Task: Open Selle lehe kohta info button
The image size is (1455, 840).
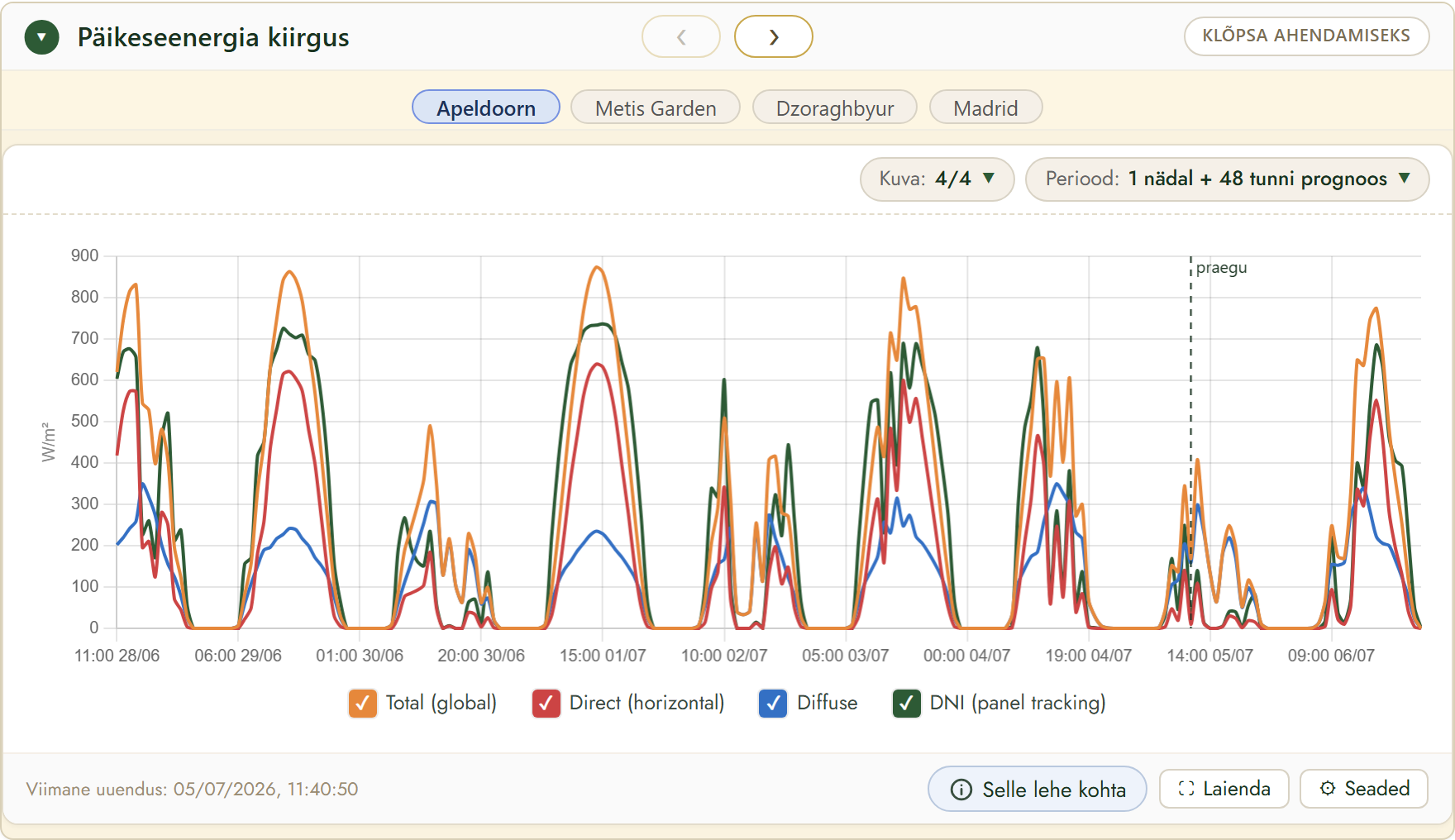Action: click(1038, 789)
